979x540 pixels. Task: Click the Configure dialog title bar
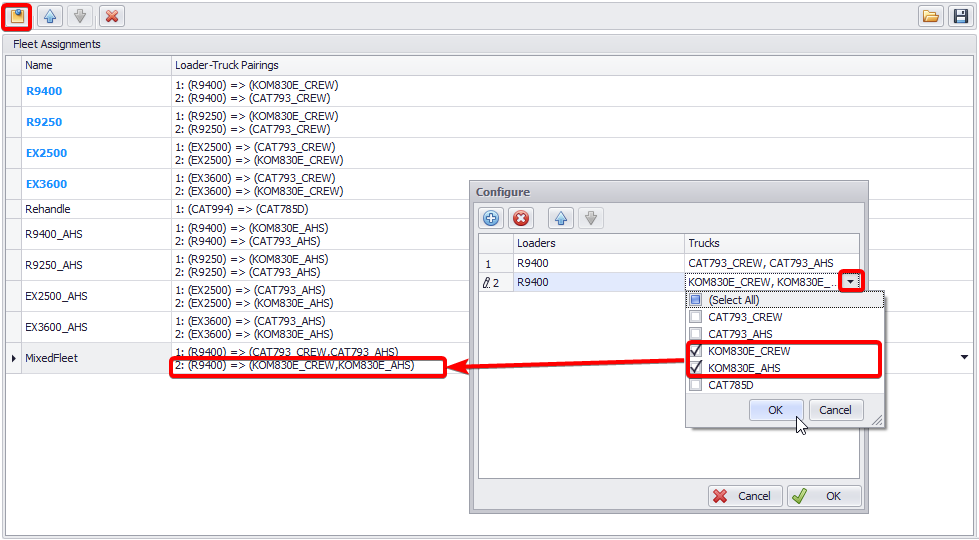669,192
